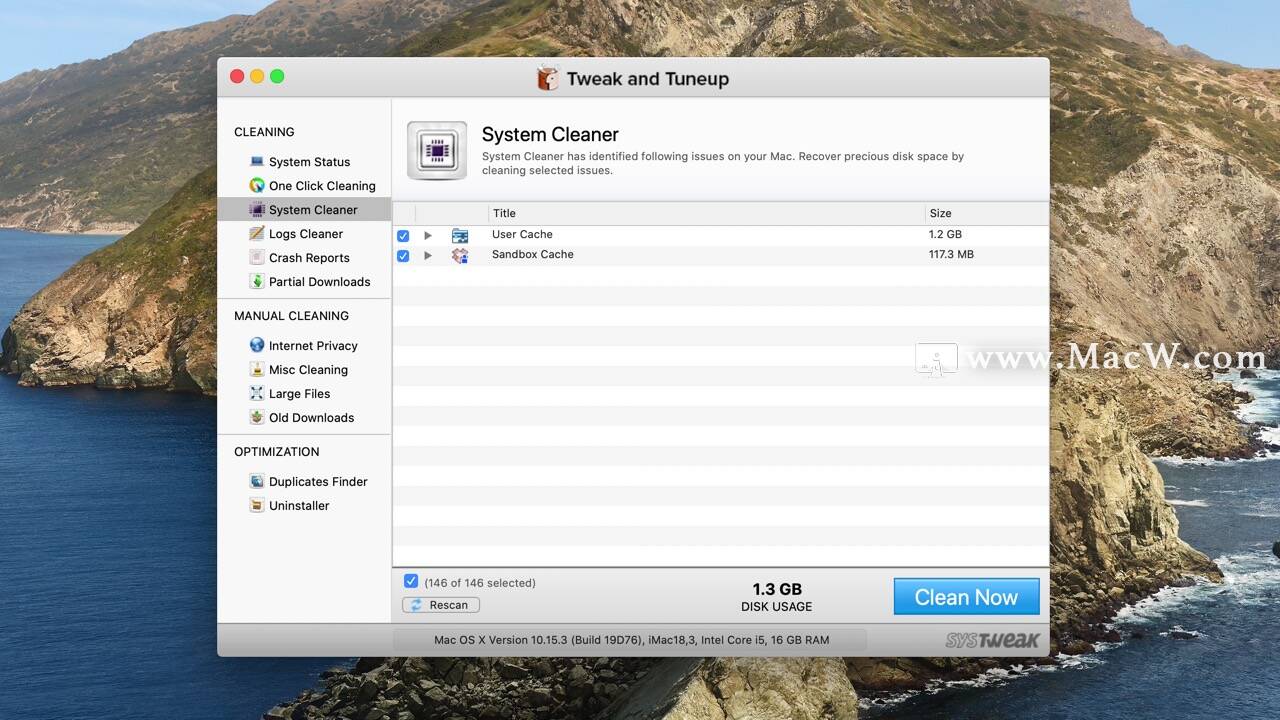Open Partial Downloads section
The height and width of the screenshot is (720, 1280).
[319, 282]
